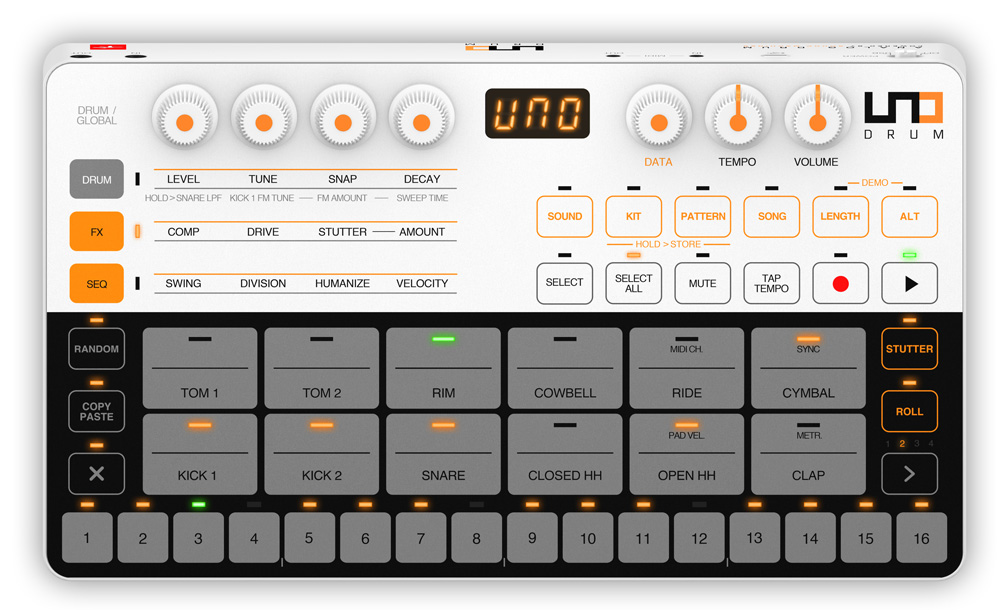The width and height of the screenshot is (1000, 610).
Task: Hit the CLOSED HH pad
Action: point(565,455)
